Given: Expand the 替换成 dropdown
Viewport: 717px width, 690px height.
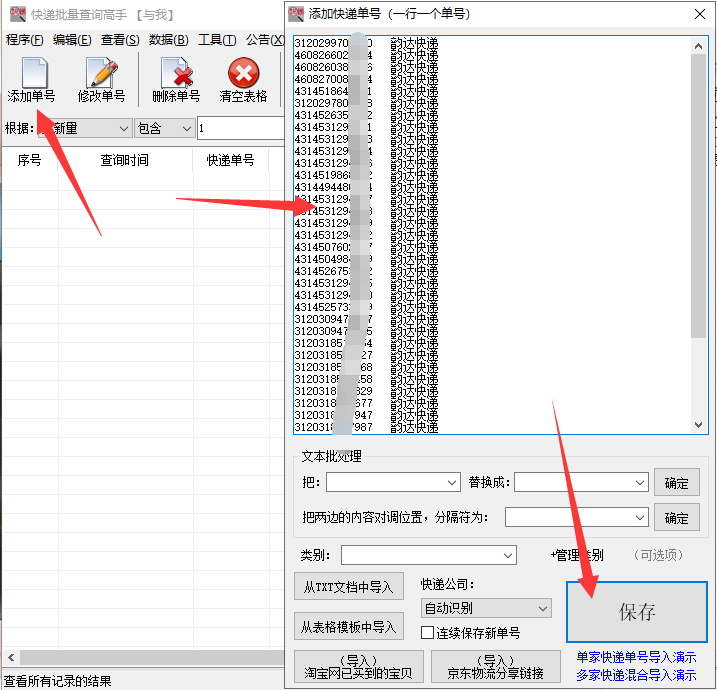Looking at the screenshot, I should click(x=639, y=482).
